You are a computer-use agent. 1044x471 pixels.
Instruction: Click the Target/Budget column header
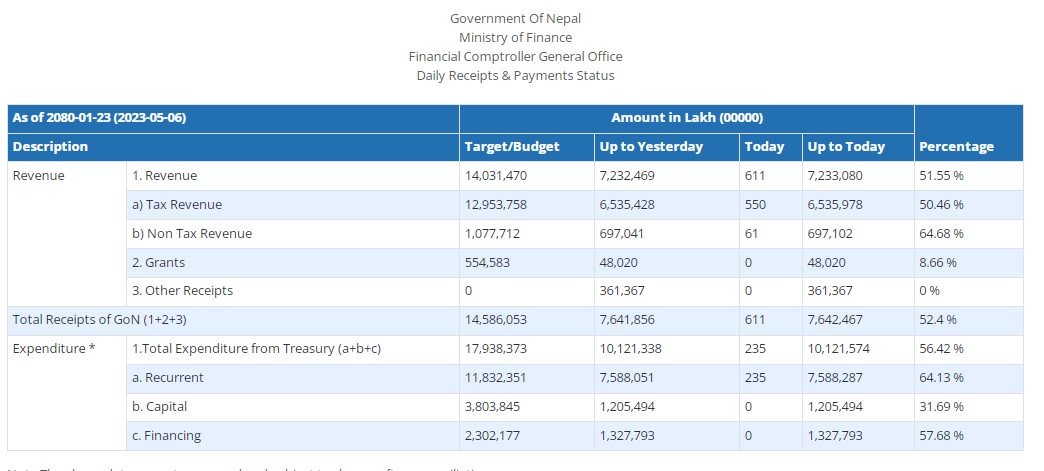(512, 147)
